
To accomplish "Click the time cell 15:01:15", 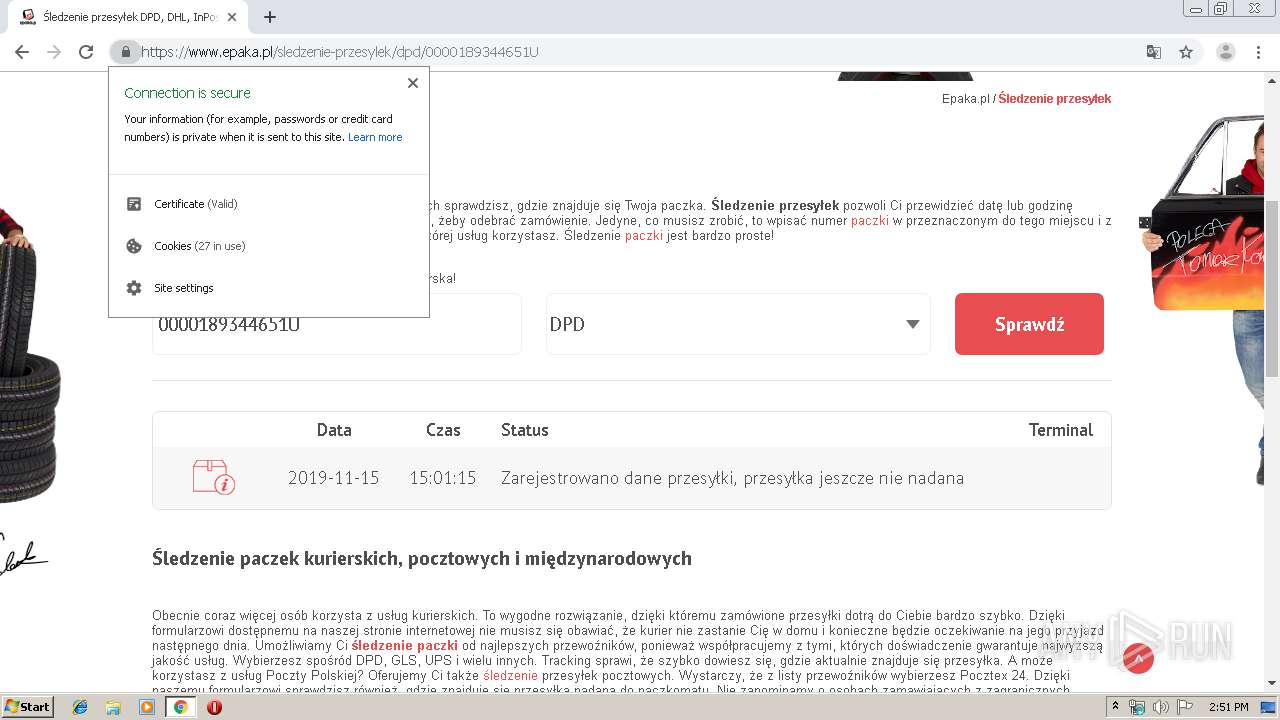I will point(443,478).
